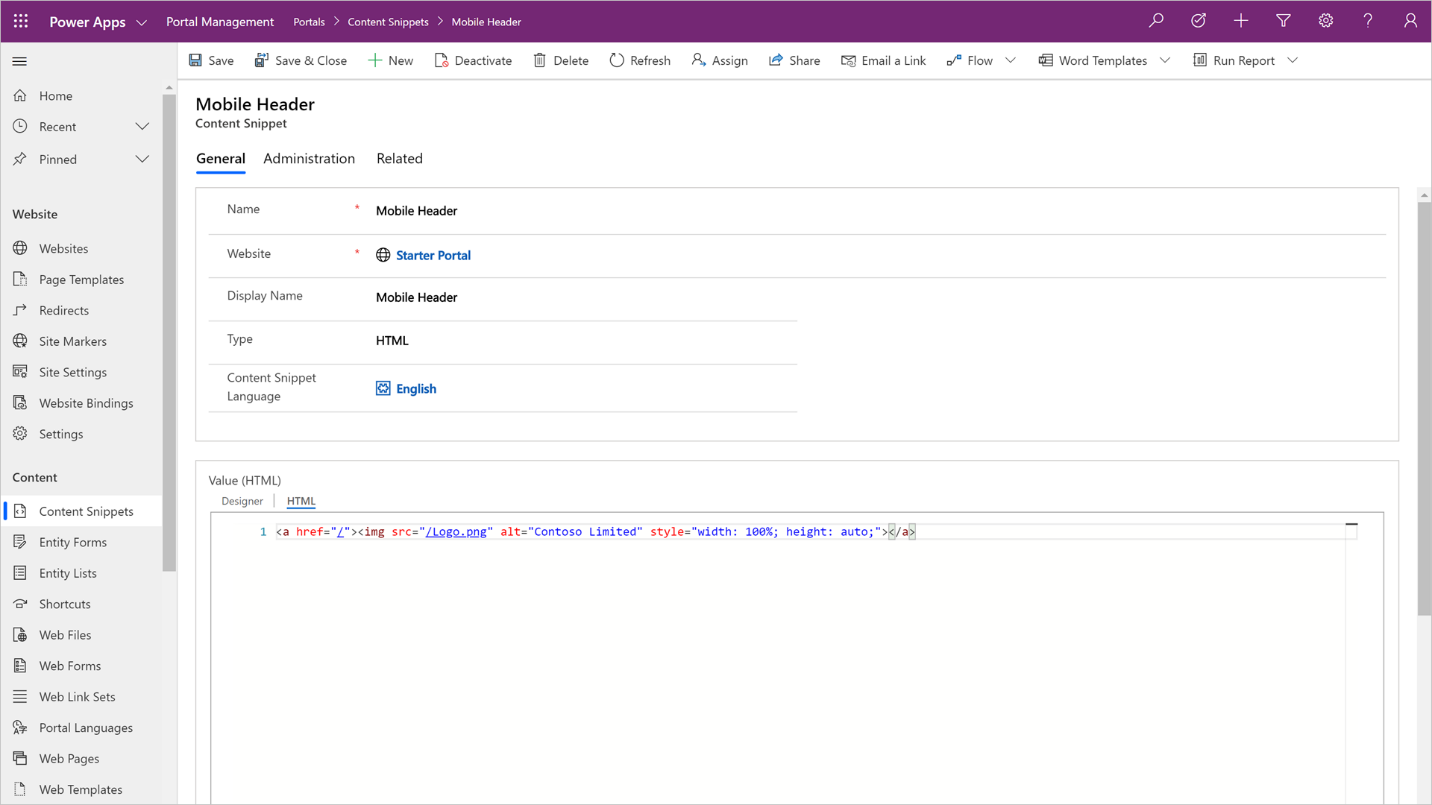The image size is (1432, 805).
Task: Open the user account profile icon
Action: pos(1410,21)
